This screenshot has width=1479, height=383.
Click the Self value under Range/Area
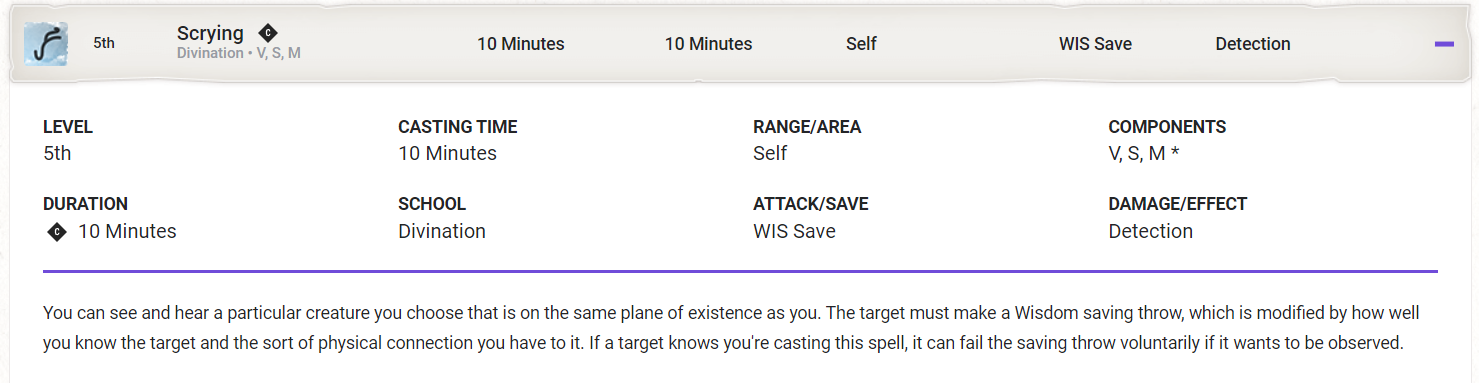(x=770, y=153)
